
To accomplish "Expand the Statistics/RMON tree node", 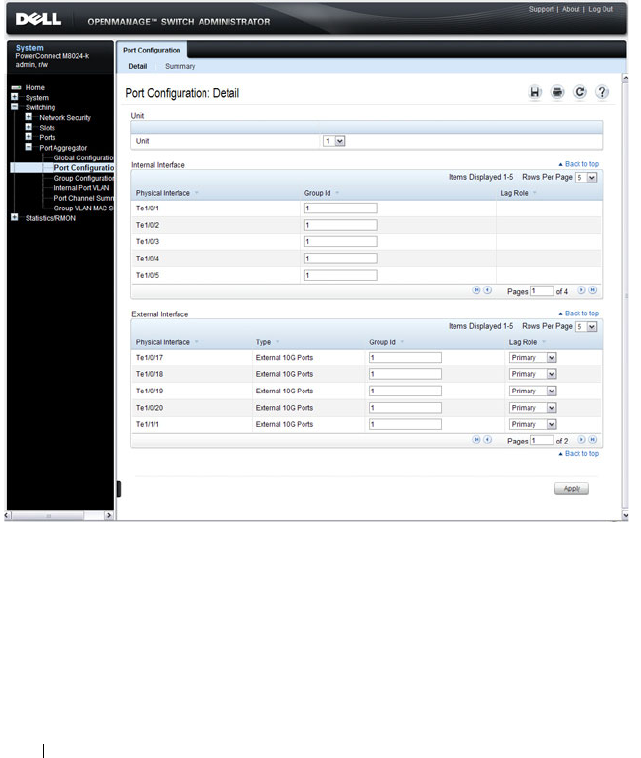I will (x=15, y=217).
